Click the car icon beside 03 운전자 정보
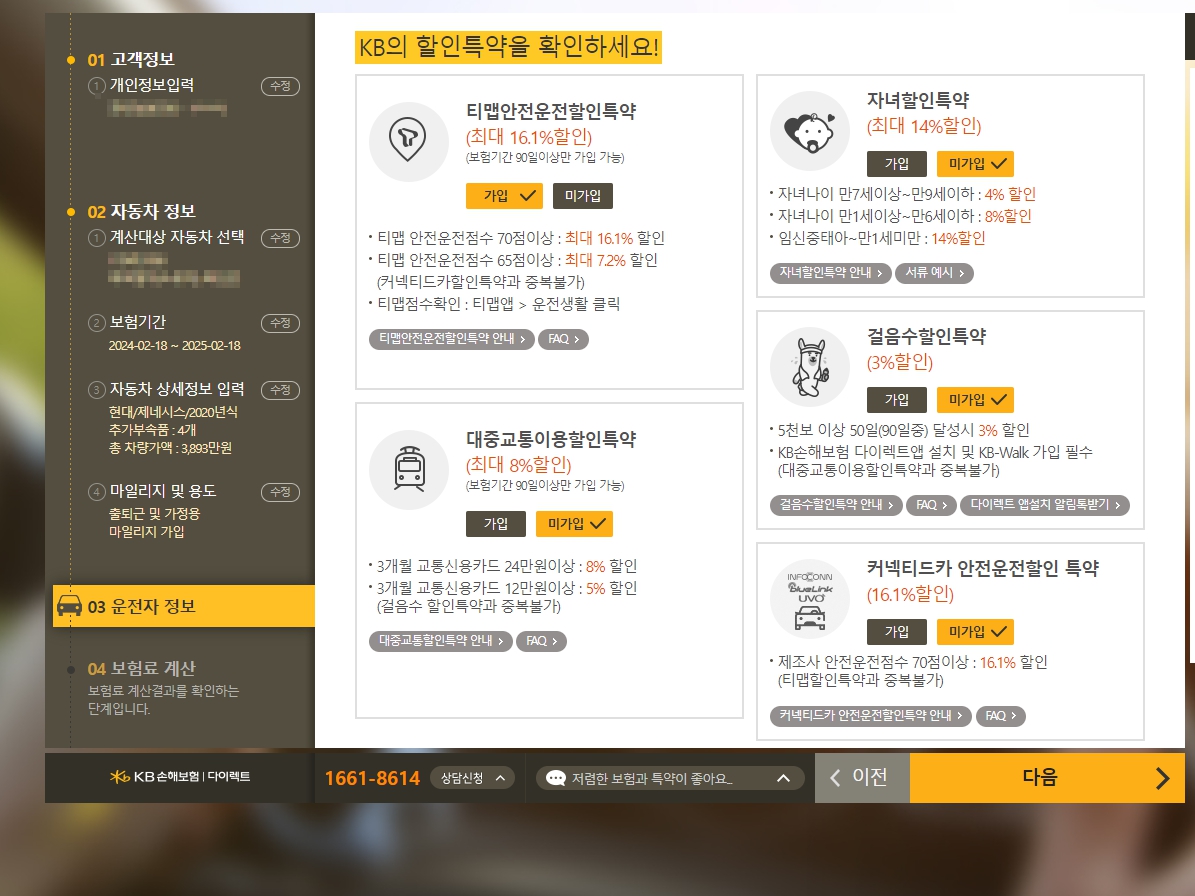 (x=69, y=606)
